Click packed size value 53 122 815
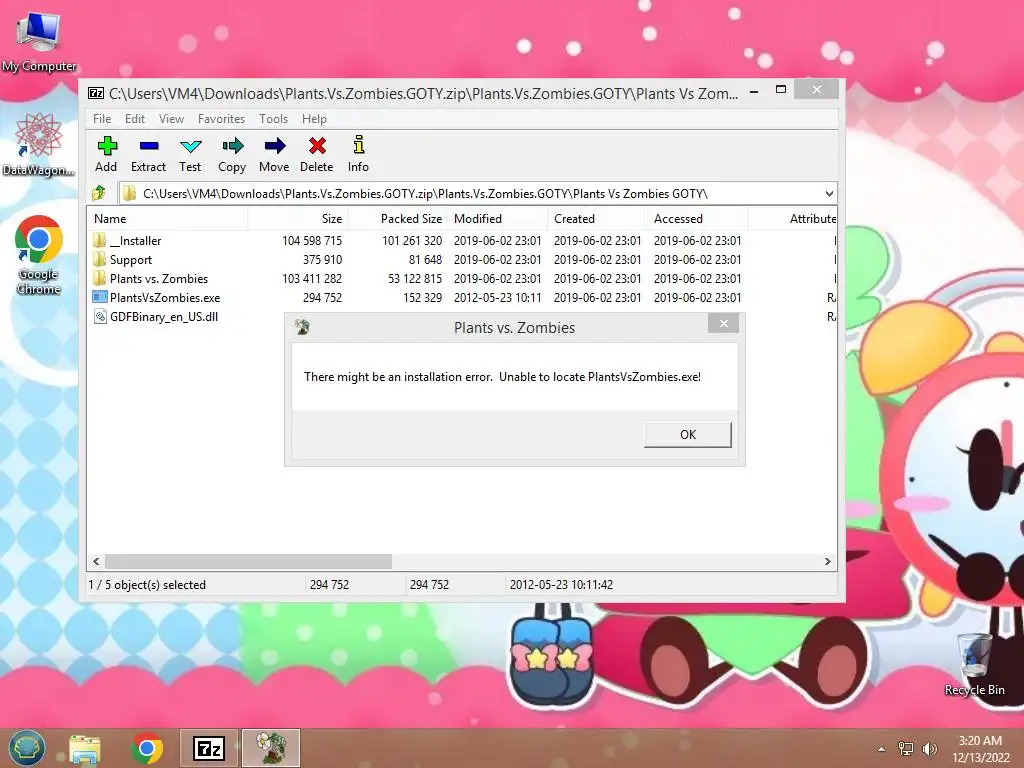This screenshot has height=768, width=1024. pos(415,279)
